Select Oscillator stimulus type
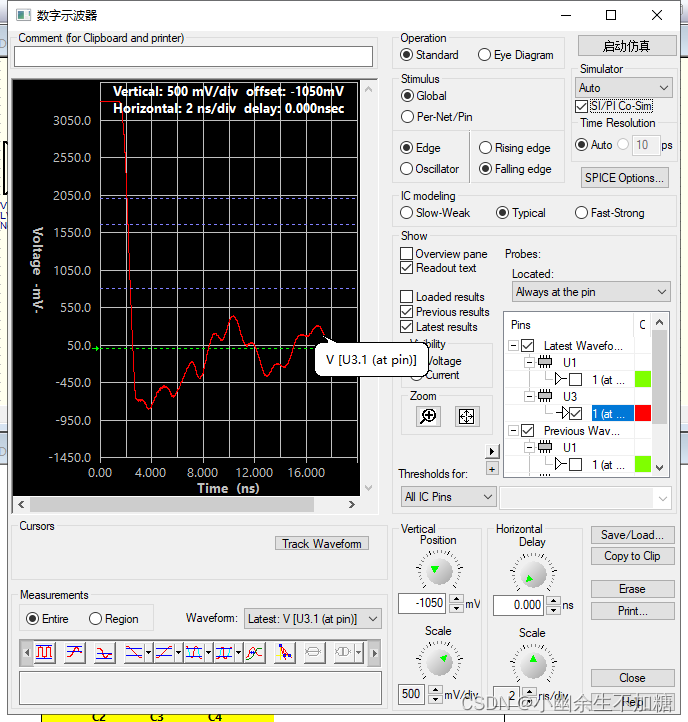688x722 pixels. tap(429, 169)
